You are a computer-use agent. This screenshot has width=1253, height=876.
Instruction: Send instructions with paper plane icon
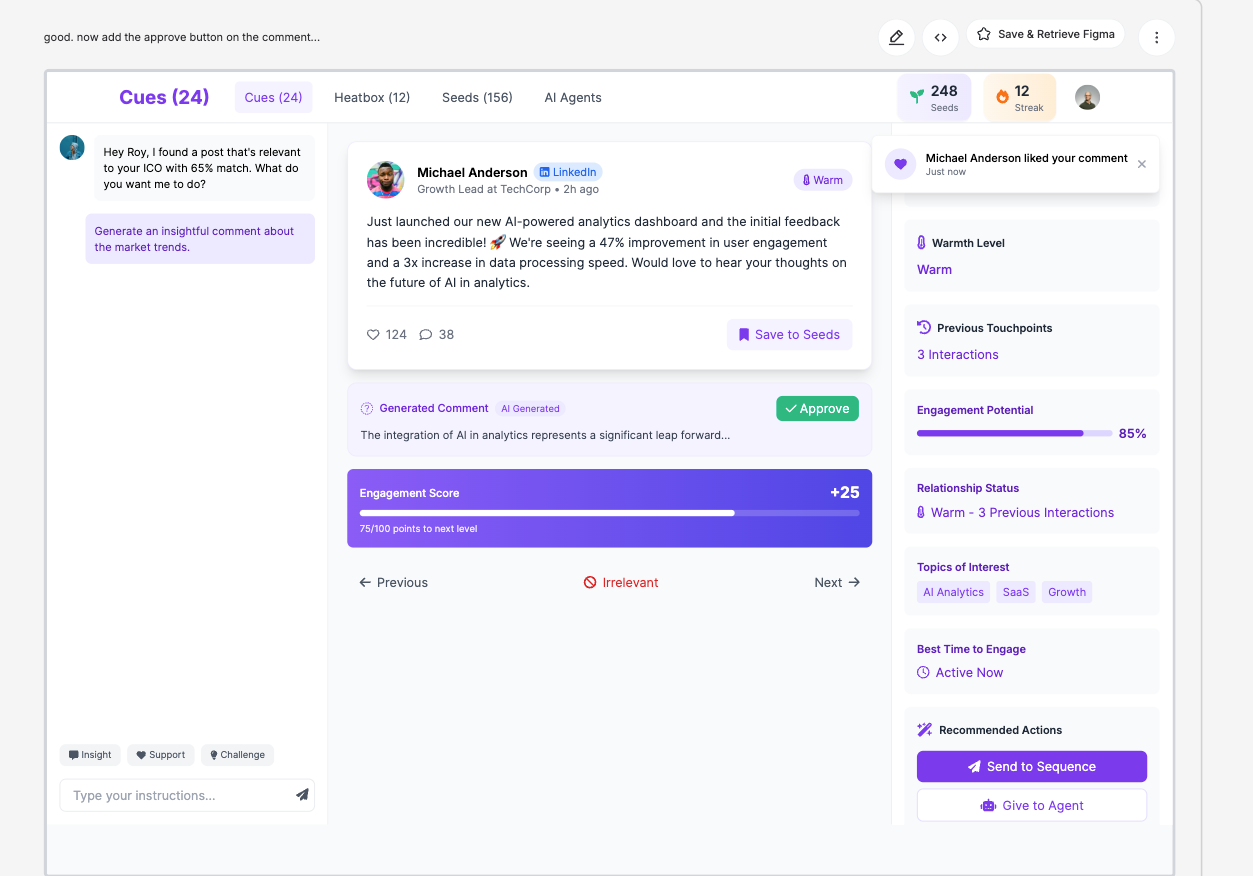point(302,795)
